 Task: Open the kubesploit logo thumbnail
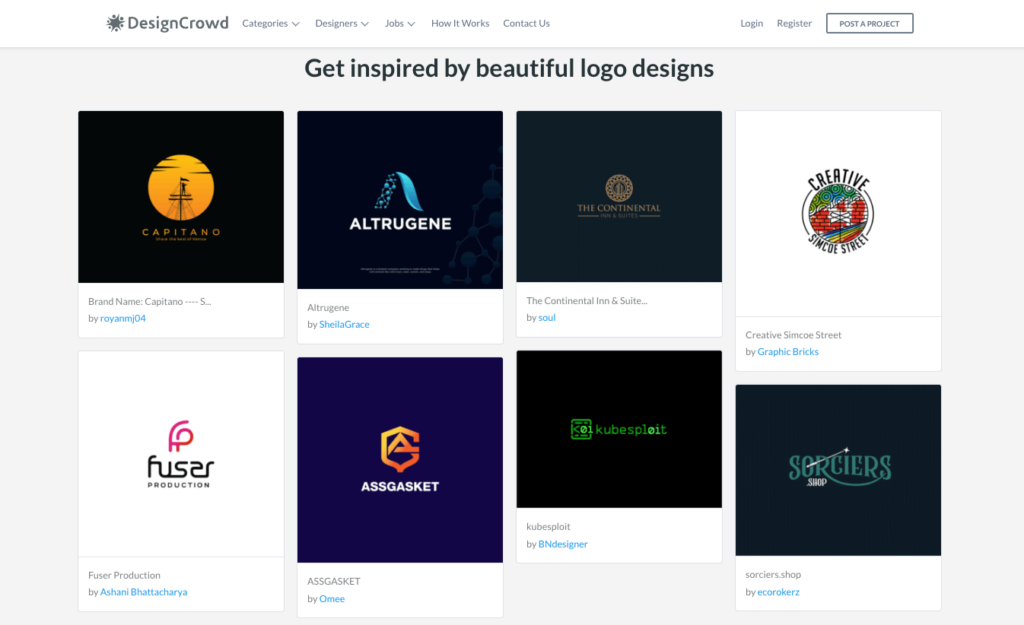click(619, 429)
